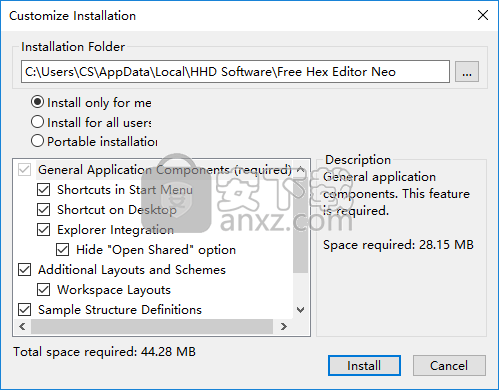
Task: Uncheck 'Additional Layouts and Schemes' checkbox
Action: 24,270
